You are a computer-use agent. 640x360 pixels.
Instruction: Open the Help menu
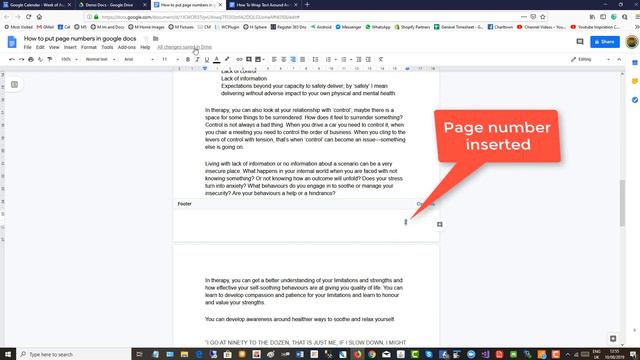click(145, 47)
